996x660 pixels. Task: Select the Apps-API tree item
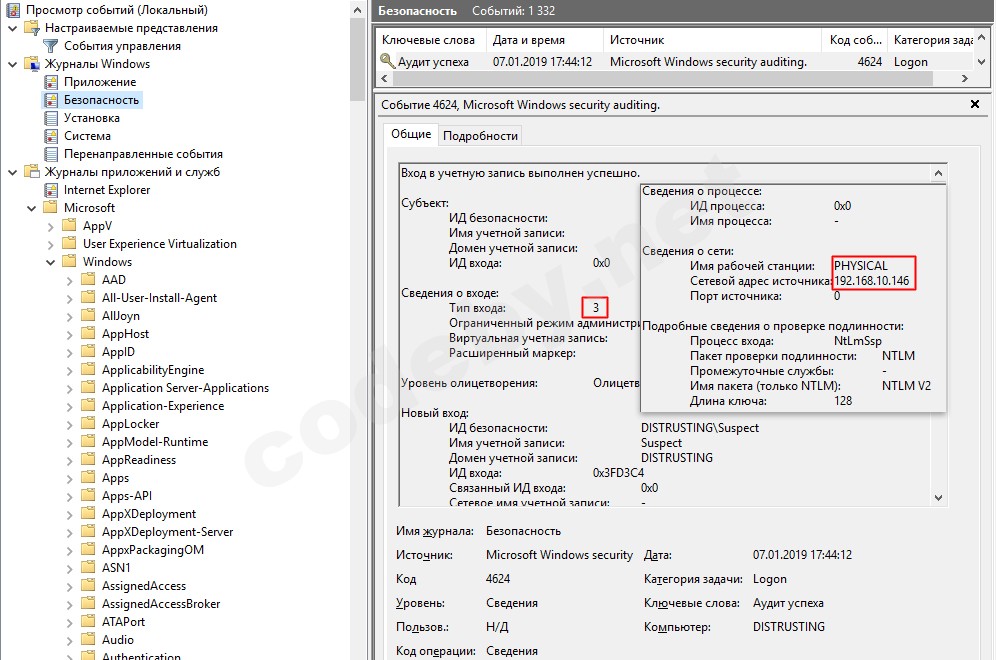point(127,495)
